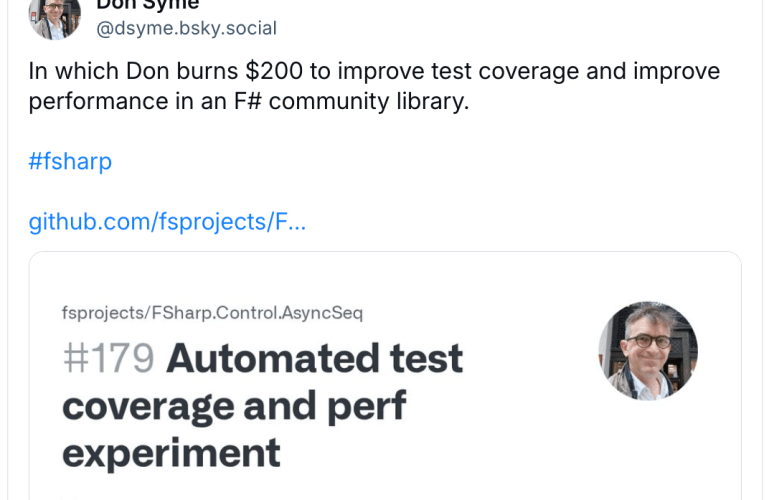Follow the github.com/fsprojects link

(x=167, y=222)
